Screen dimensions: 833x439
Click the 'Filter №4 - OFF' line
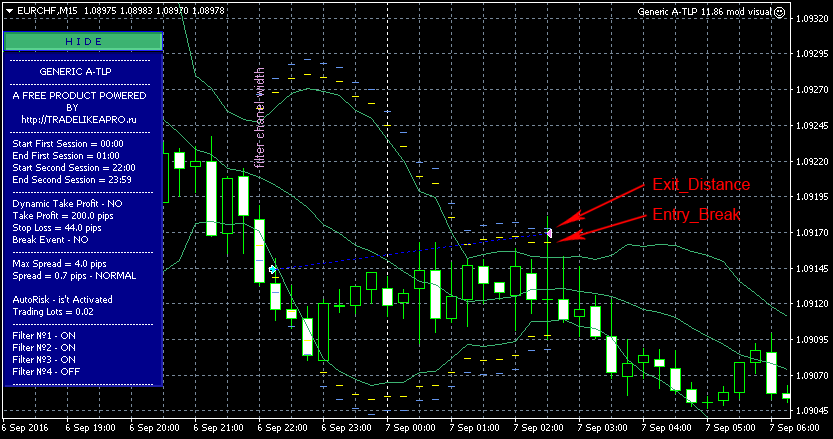pos(46,372)
